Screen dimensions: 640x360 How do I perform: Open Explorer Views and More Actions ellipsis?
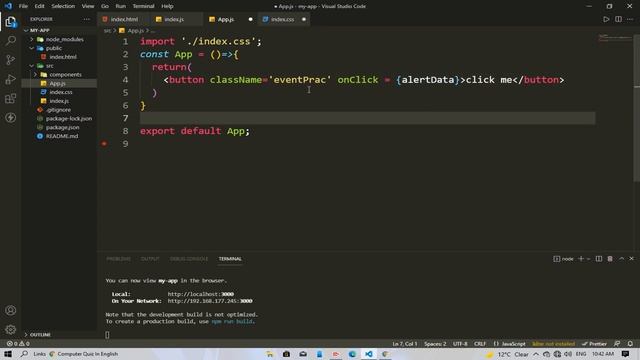(87, 19)
